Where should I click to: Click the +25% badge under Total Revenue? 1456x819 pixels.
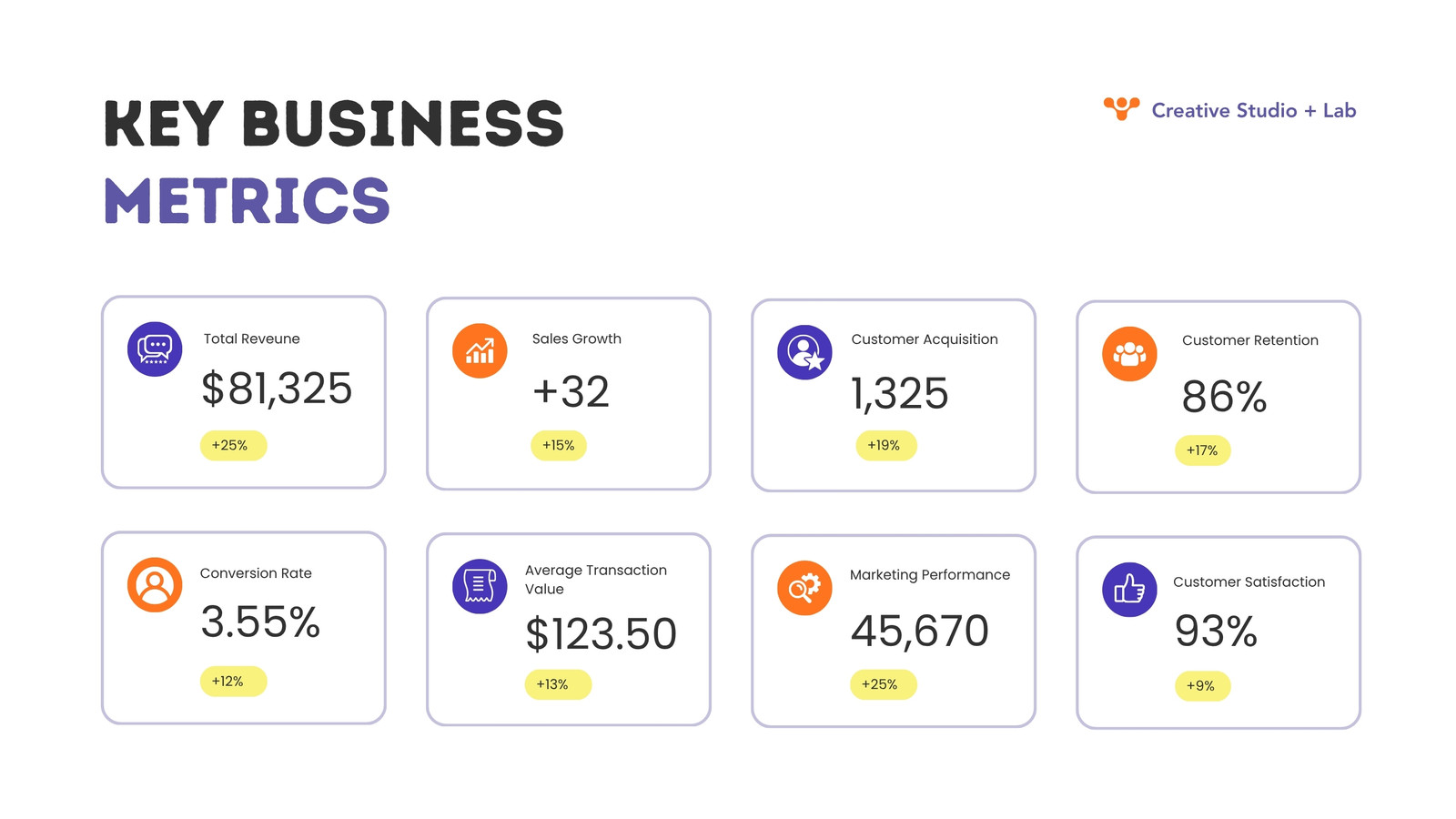[233, 446]
